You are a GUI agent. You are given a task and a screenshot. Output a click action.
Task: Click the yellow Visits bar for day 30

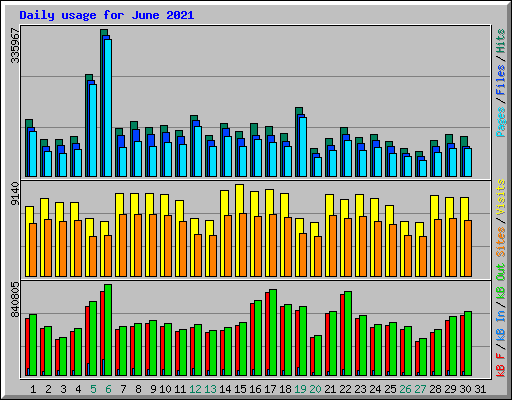(x=463, y=237)
